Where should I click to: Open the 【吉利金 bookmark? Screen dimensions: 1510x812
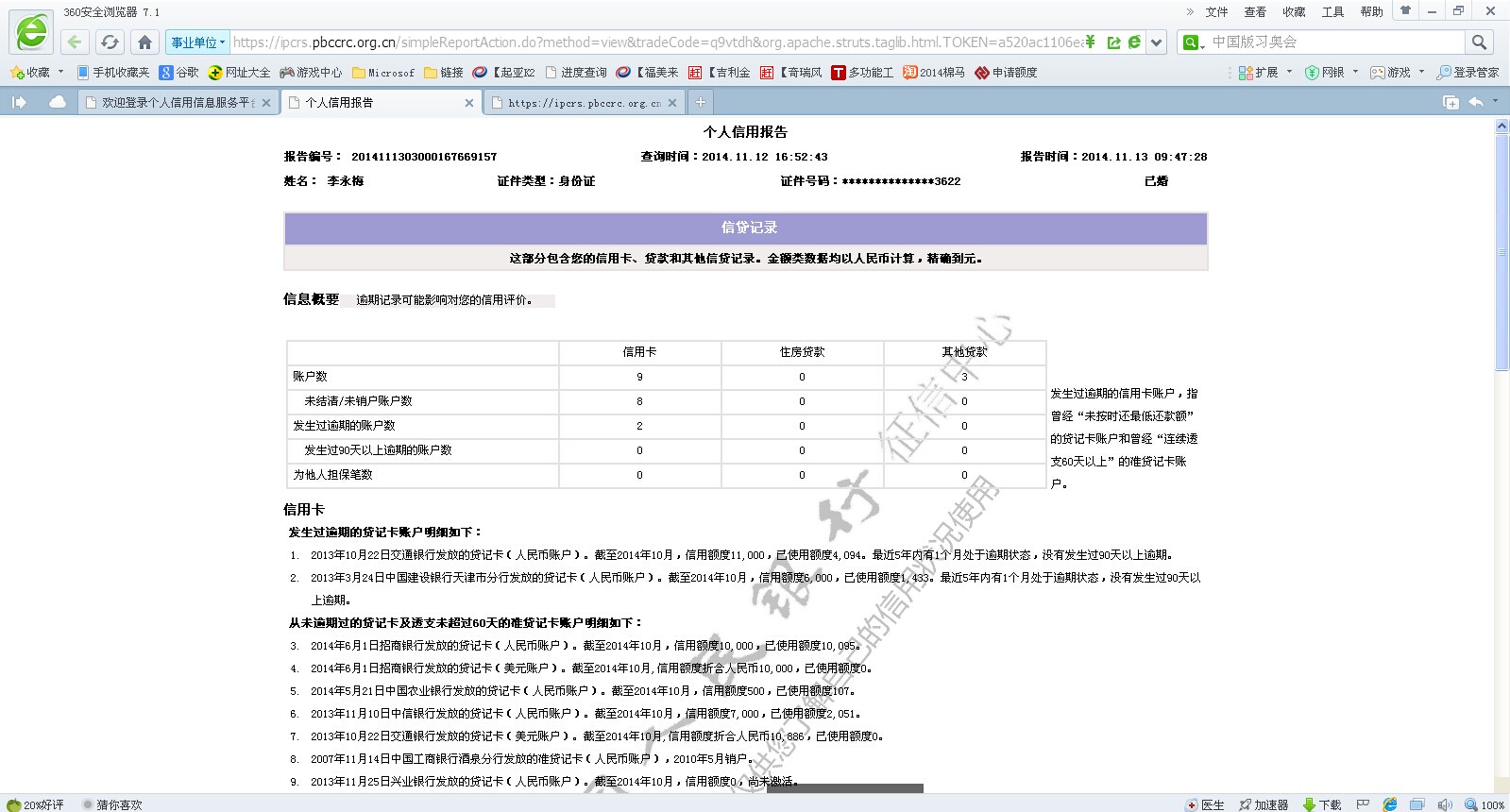tap(720, 73)
